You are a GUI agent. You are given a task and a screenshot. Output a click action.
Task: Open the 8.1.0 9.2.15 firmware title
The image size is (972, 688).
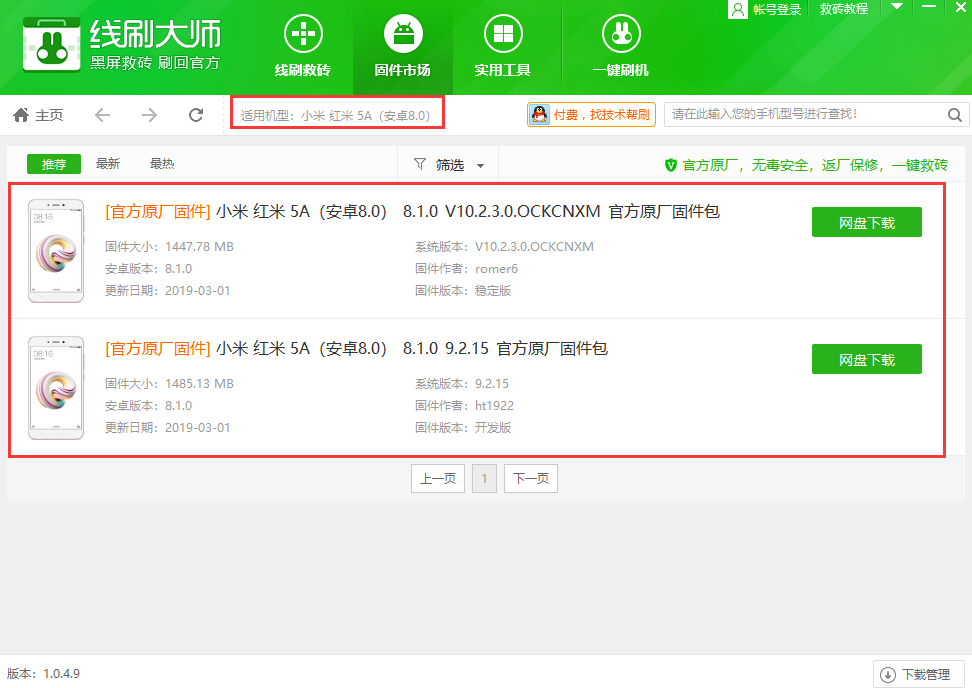pyautogui.click(x=356, y=349)
